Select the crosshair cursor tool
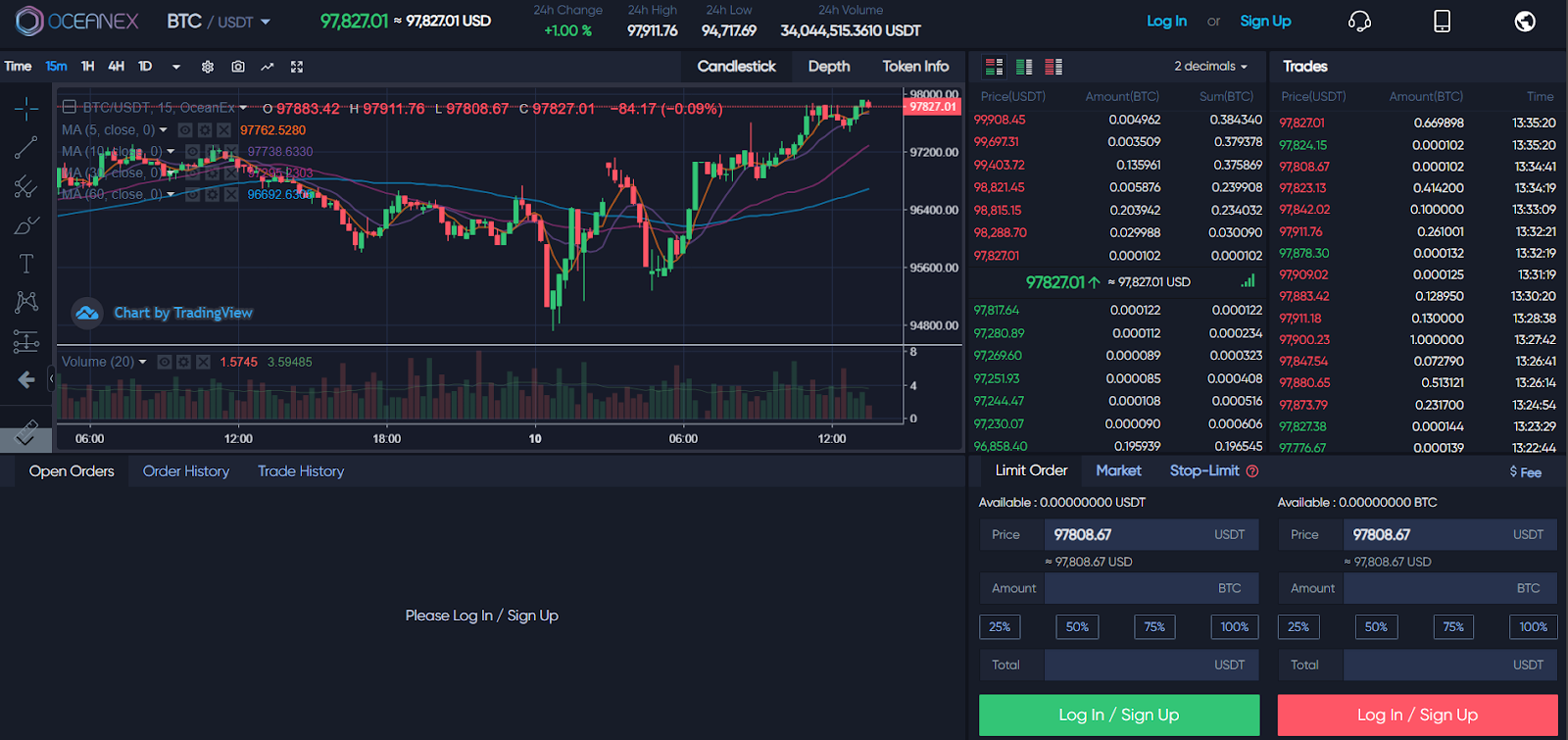The height and width of the screenshot is (740, 1568). [26, 108]
